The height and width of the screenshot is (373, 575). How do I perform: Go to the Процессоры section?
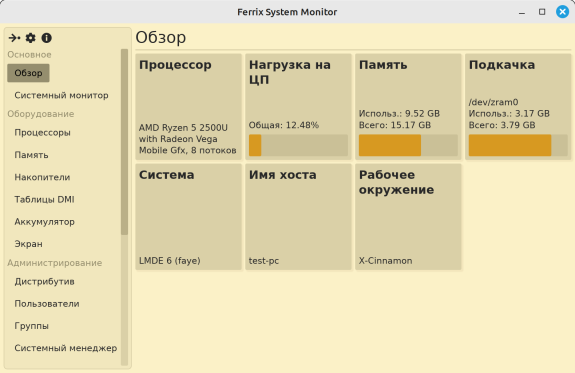click(x=43, y=132)
